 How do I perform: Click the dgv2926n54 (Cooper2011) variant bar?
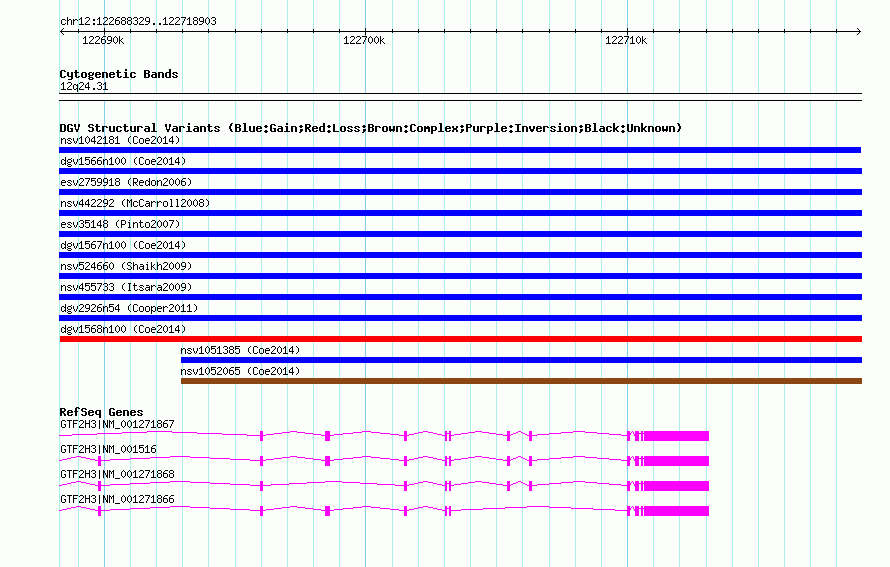tap(460, 318)
